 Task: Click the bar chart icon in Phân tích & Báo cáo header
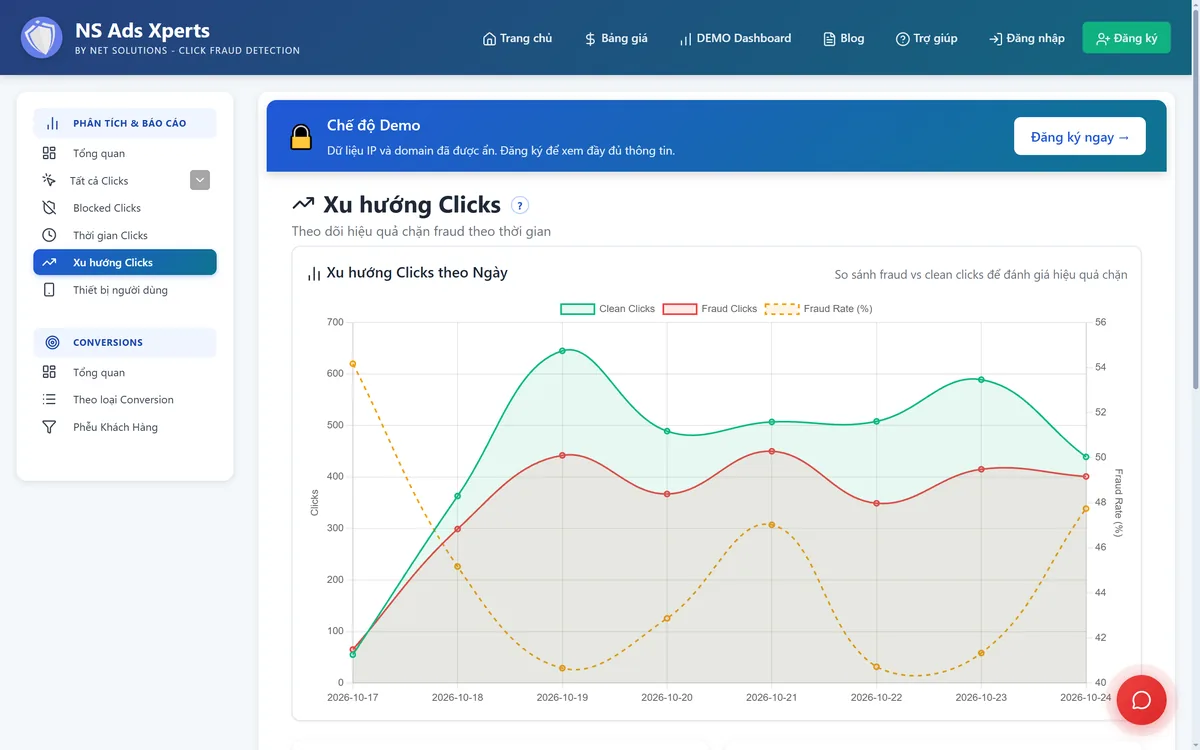pos(53,123)
